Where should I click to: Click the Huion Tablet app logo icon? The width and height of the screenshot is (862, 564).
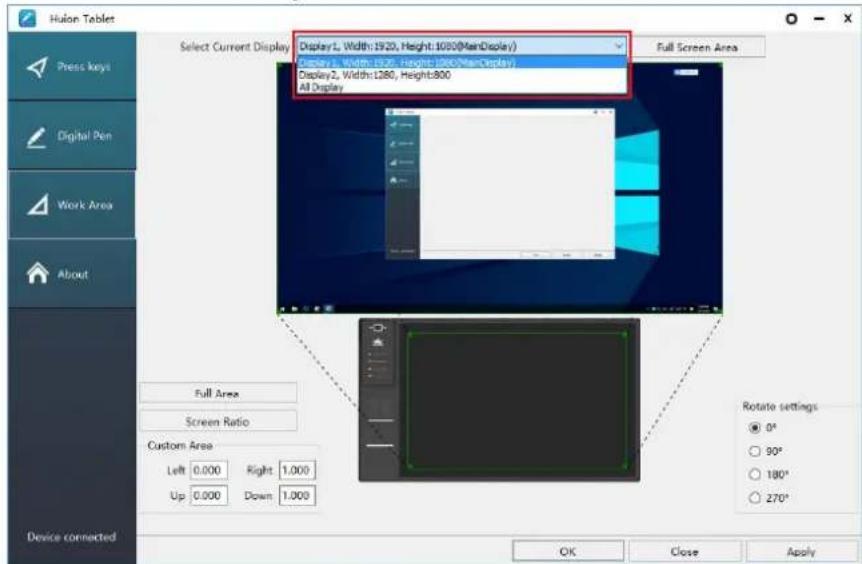[27, 18]
